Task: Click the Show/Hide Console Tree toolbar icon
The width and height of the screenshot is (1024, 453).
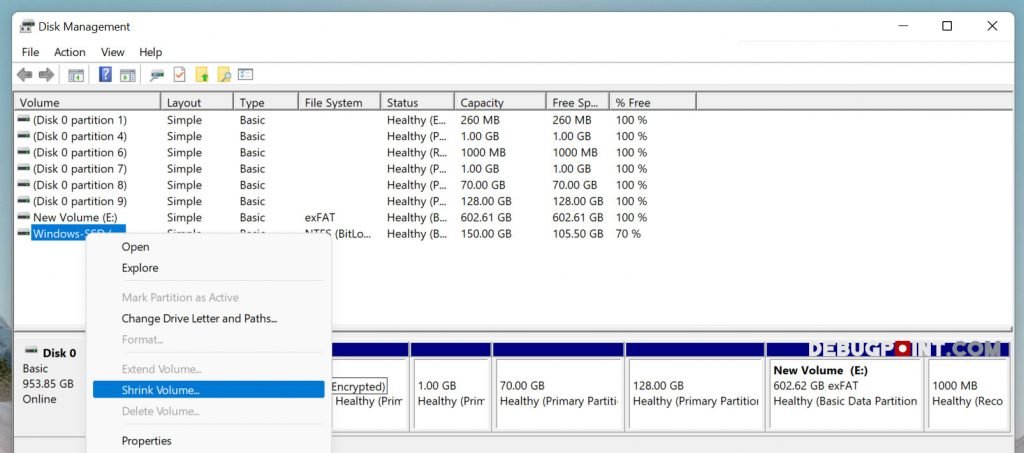Action: (x=76, y=75)
